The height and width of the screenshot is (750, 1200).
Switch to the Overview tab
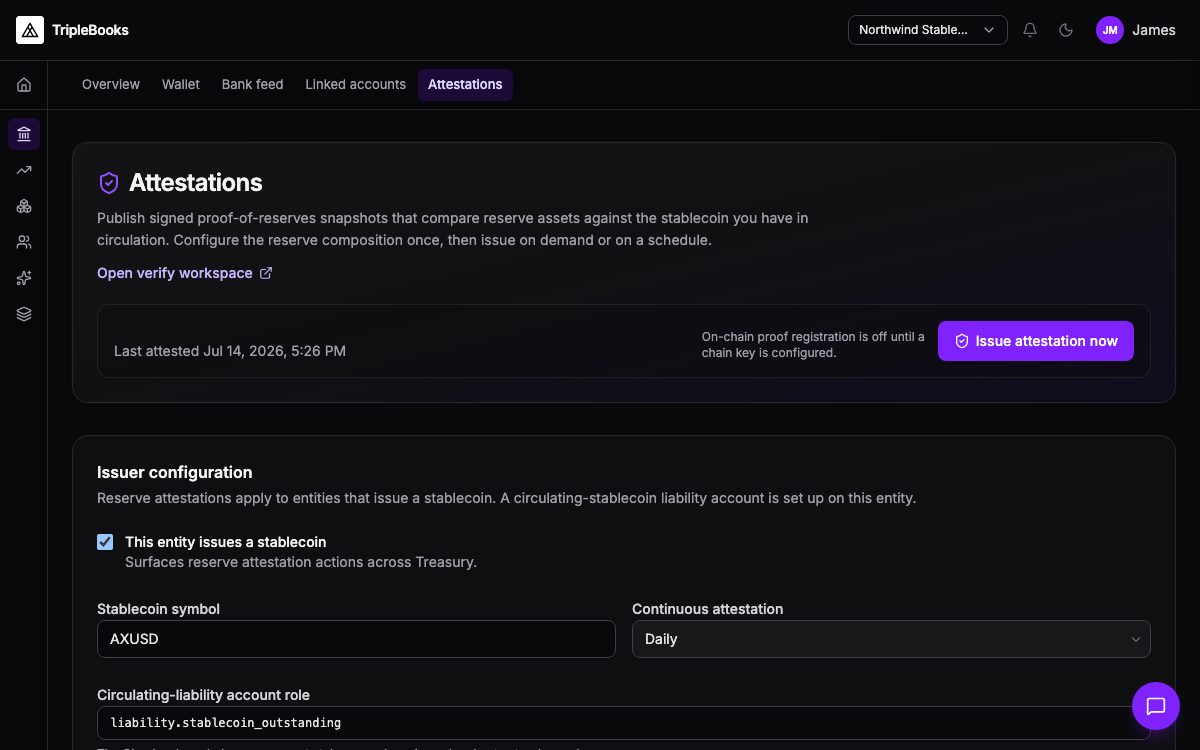(111, 85)
